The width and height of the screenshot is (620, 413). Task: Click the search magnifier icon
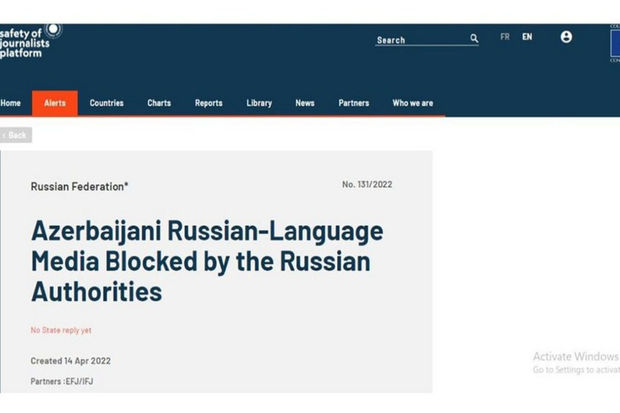click(474, 39)
